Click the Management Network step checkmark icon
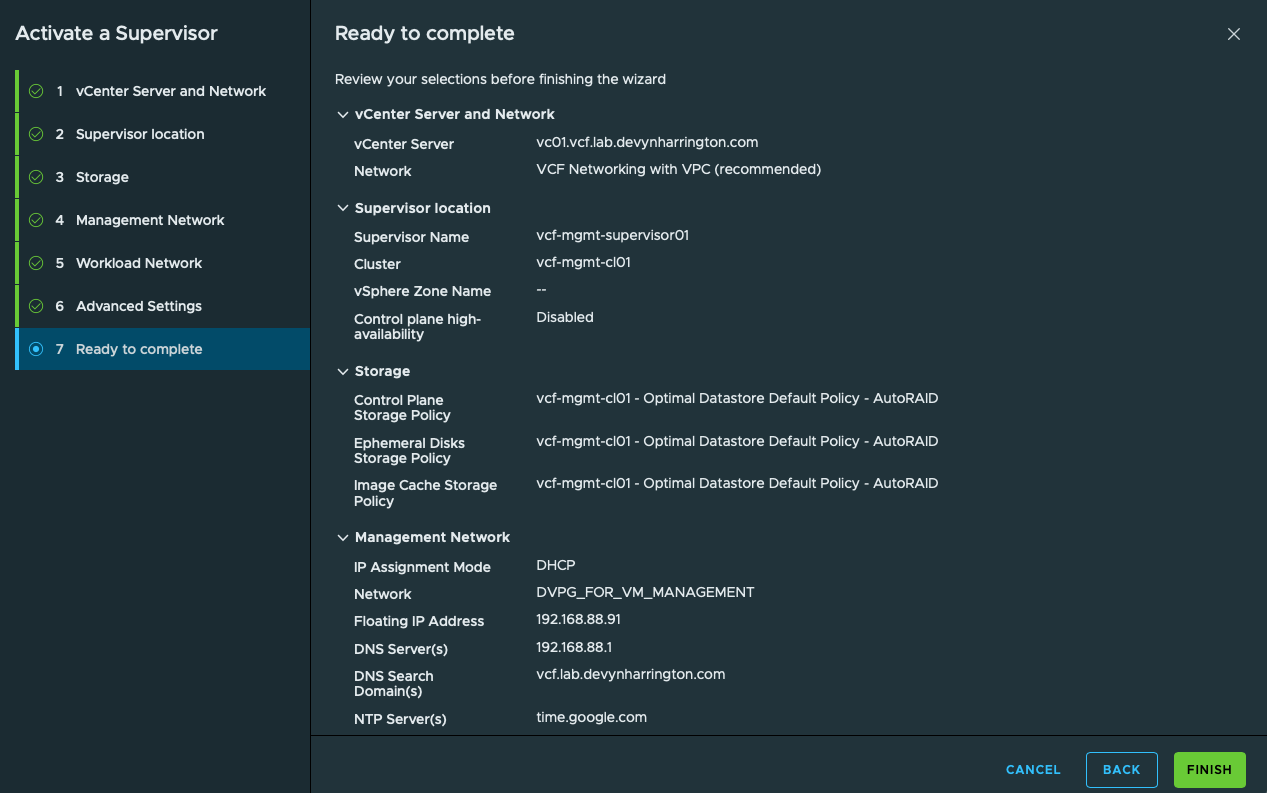This screenshot has width=1267, height=793. tap(36, 220)
